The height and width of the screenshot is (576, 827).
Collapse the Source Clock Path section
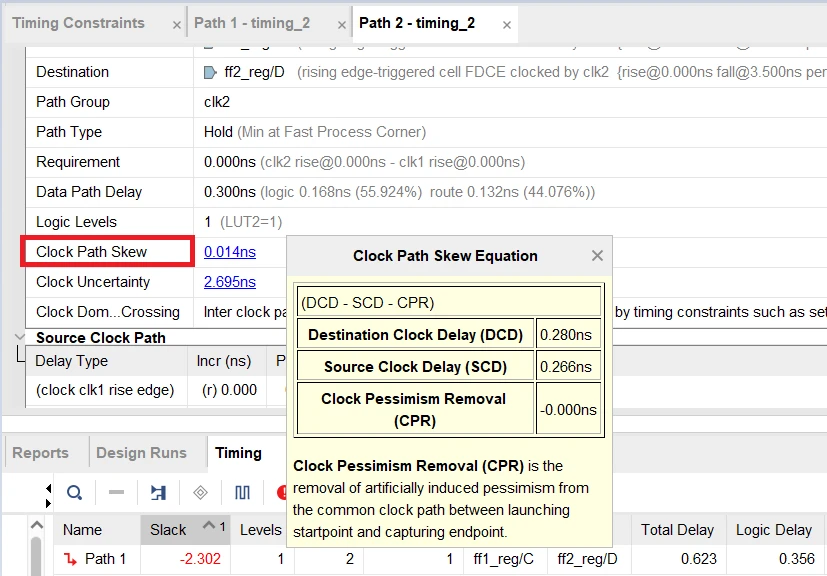click(19, 337)
